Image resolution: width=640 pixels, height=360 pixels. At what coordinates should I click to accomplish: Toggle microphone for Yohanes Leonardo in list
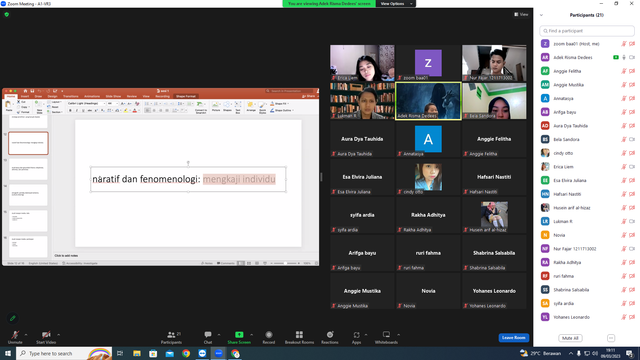(624, 317)
